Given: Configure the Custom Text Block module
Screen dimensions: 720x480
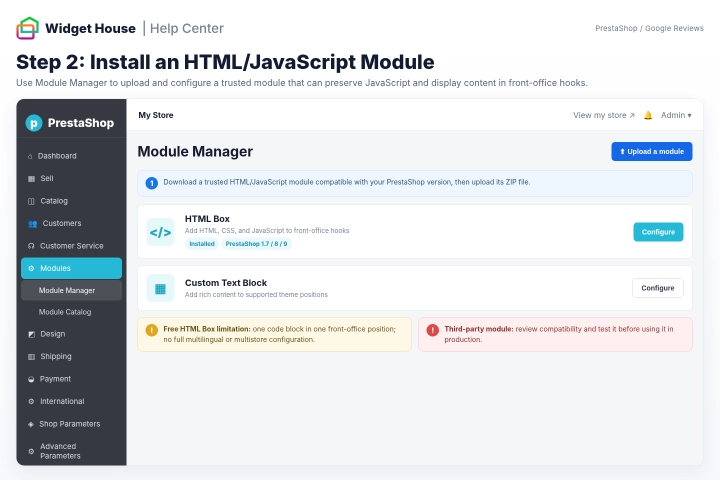Looking at the screenshot, I should pos(658,288).
